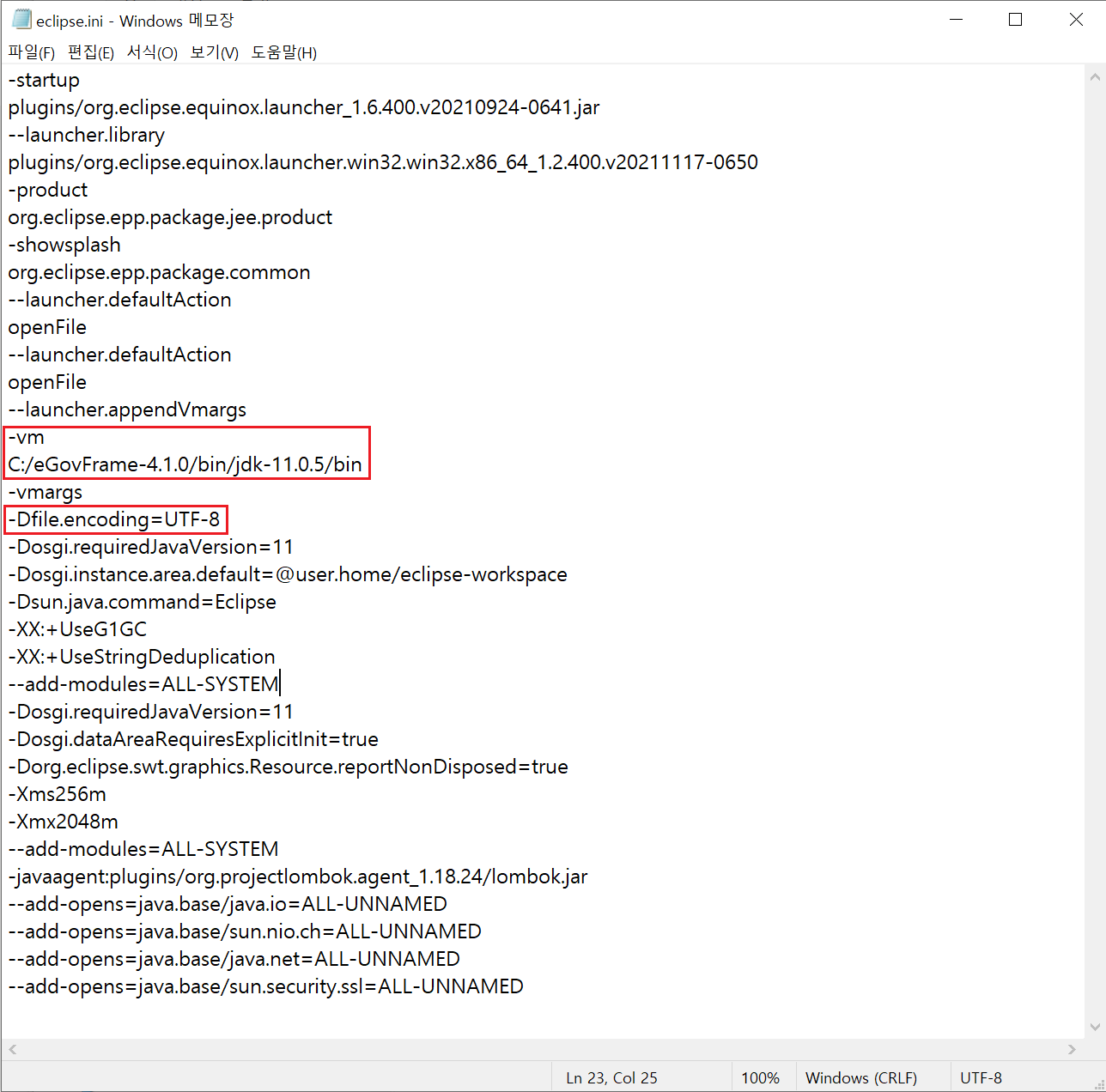Click the jdk-11.0.5/bin path line
The height and width of the screenshot is (1092, 1106).
click(185, 464)
